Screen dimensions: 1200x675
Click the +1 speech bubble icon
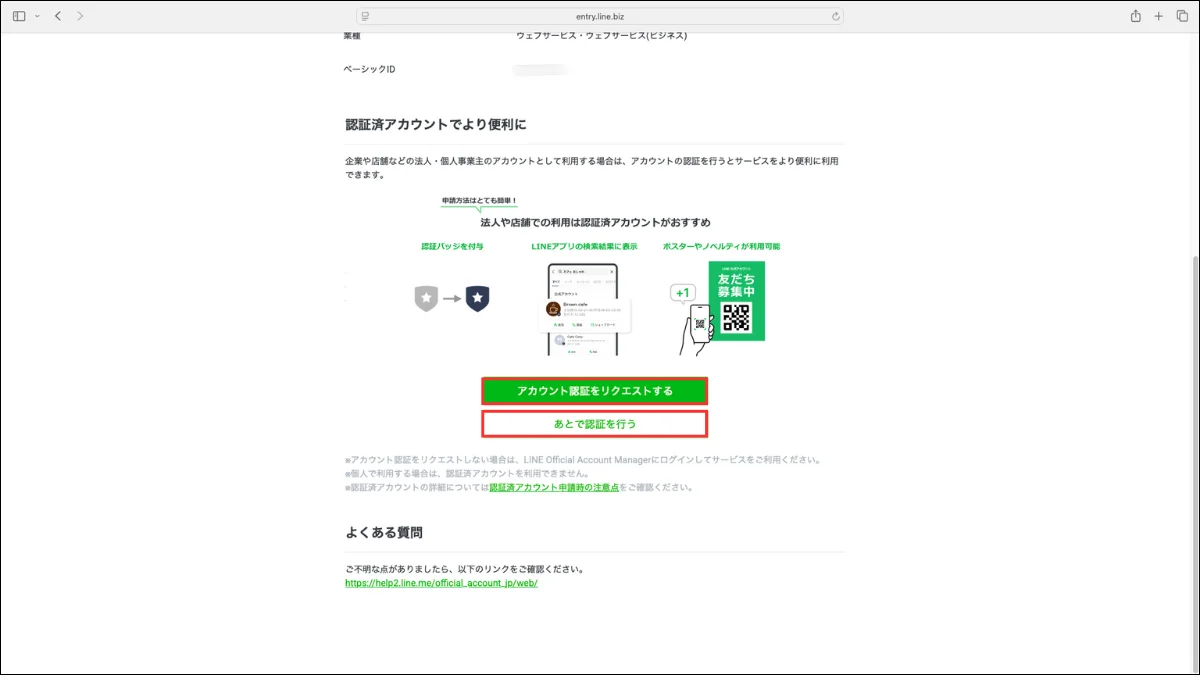[x=683, y=293]
